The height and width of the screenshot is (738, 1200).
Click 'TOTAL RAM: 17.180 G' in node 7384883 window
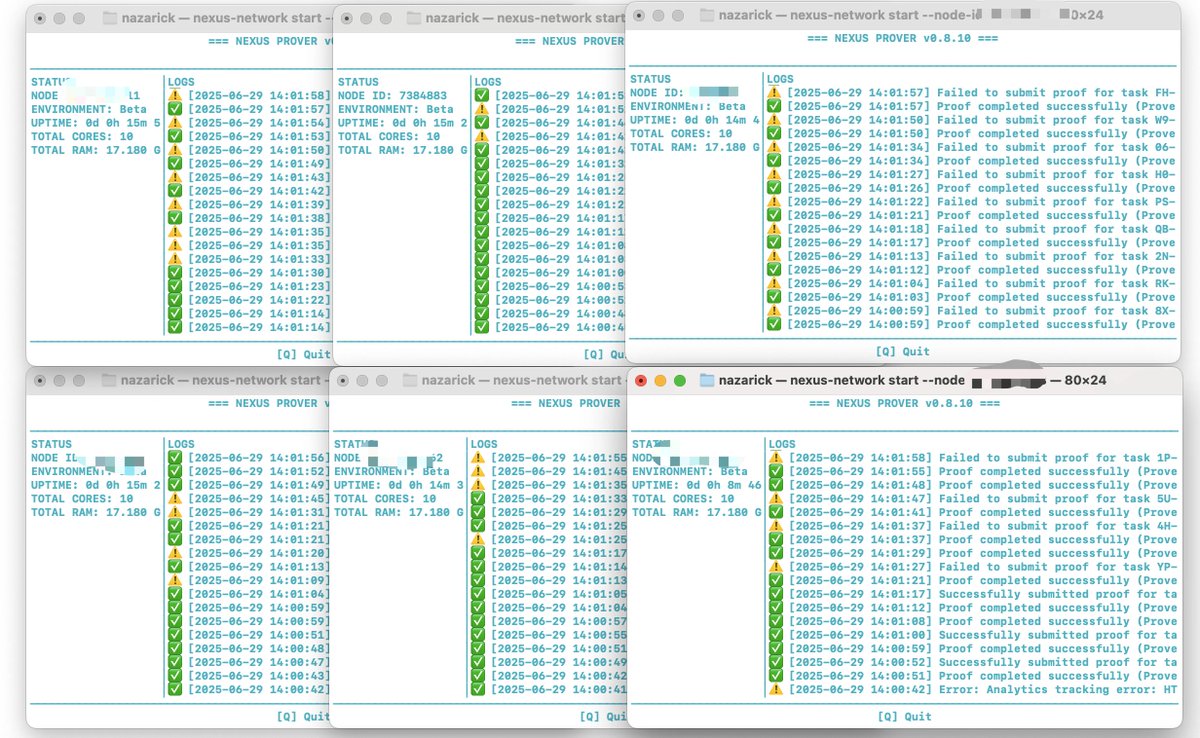click(402, 150)
